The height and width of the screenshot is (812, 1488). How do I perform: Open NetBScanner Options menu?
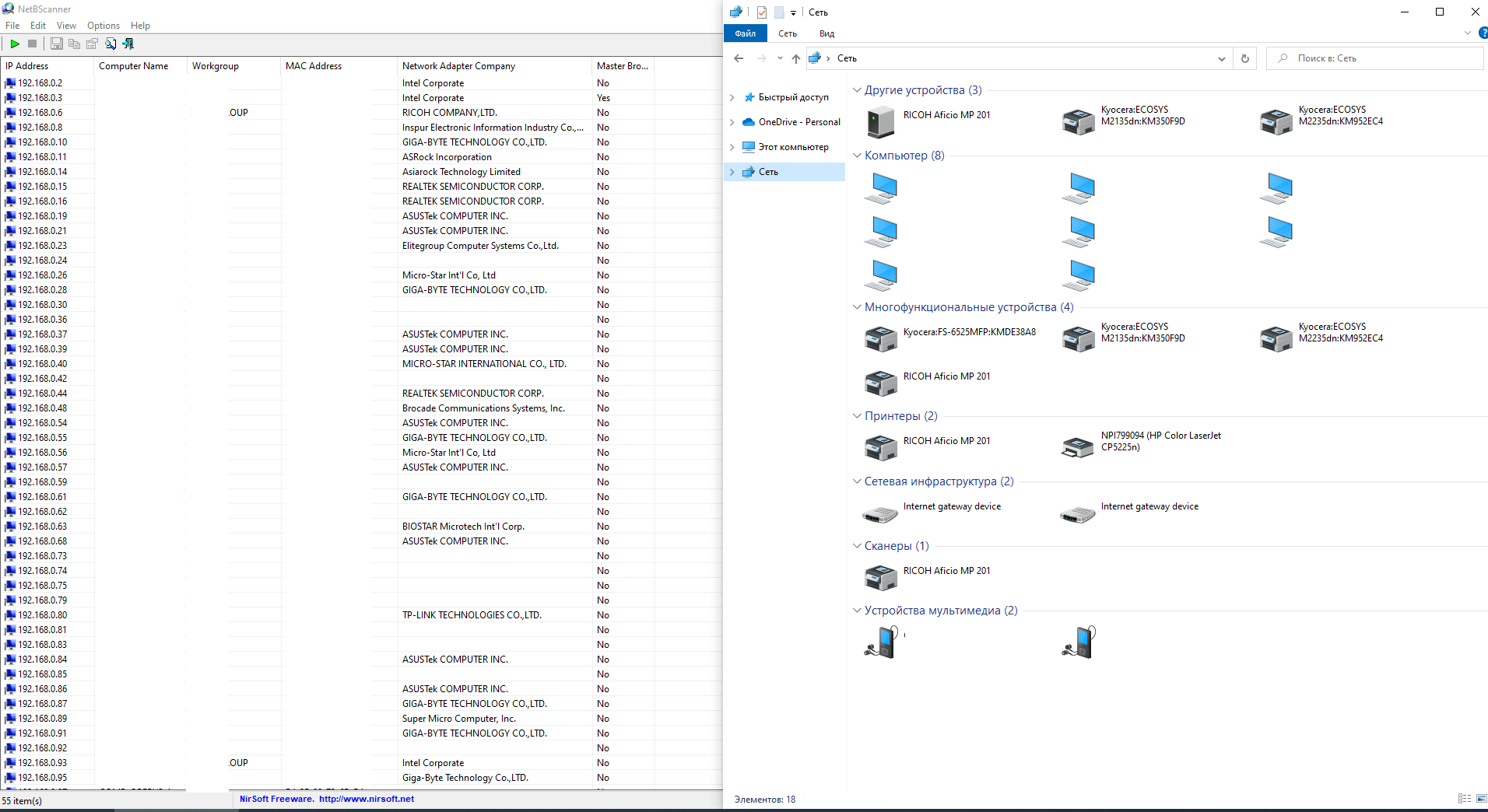[x=104, y=26]
